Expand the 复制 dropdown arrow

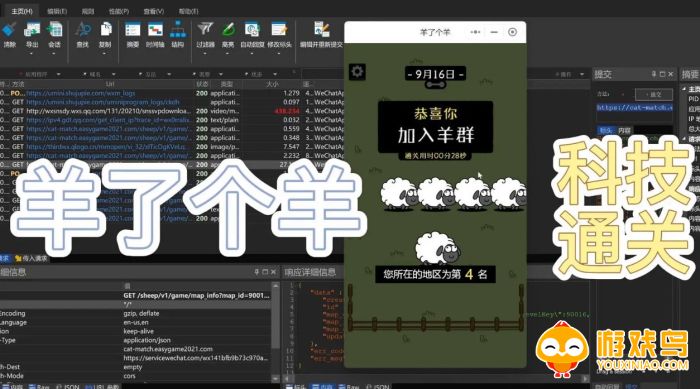tap(105, 54)
